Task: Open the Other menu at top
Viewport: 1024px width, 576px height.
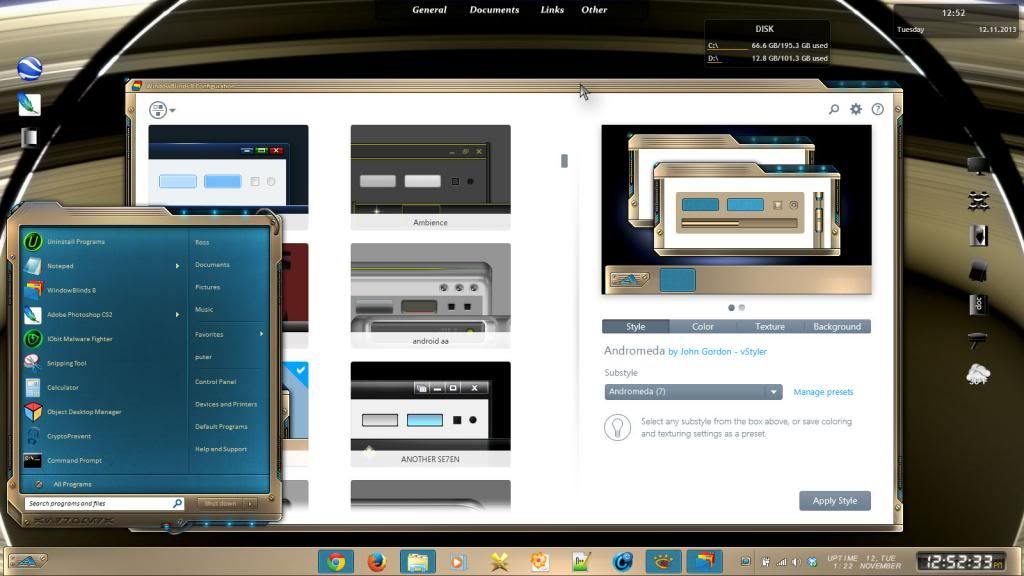Action: 594,10
